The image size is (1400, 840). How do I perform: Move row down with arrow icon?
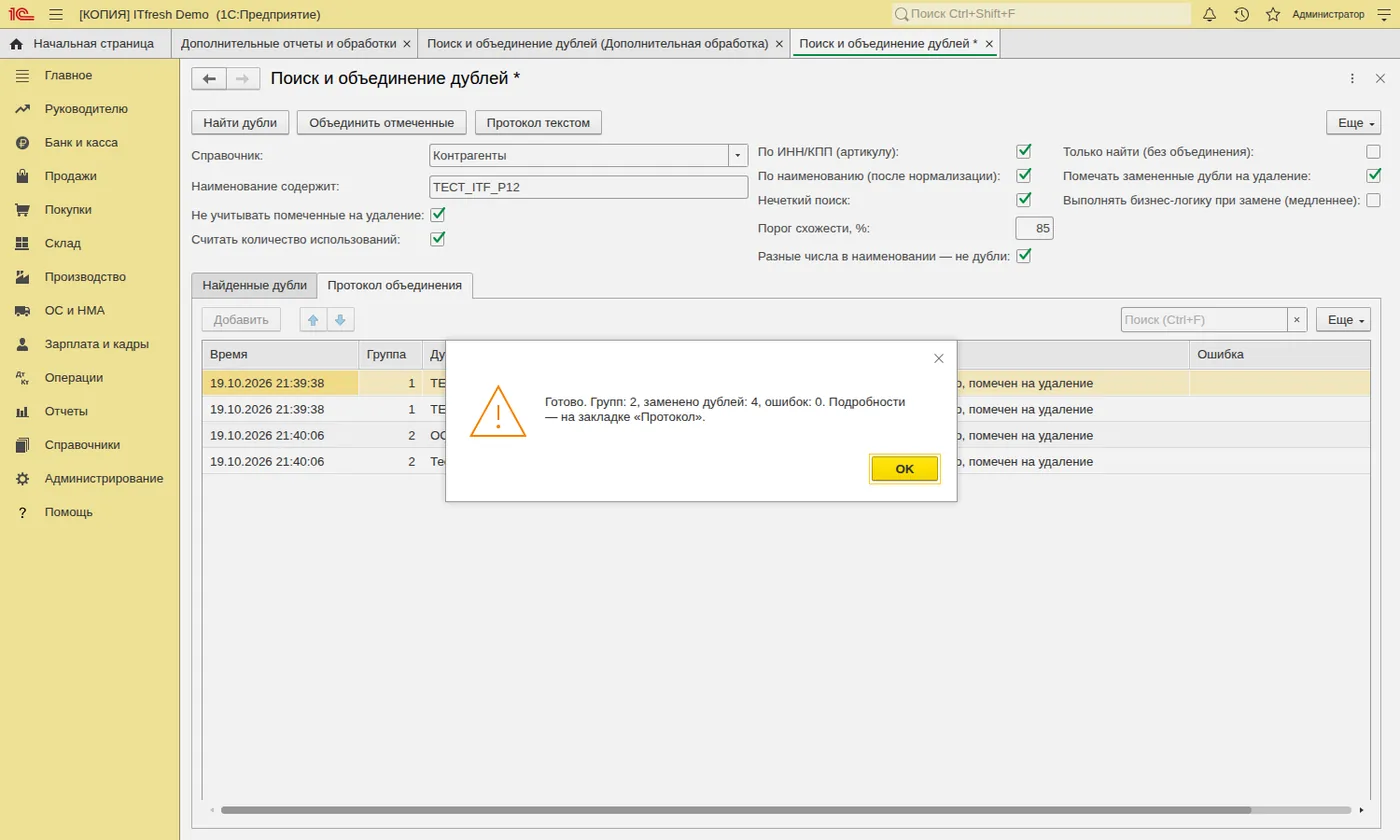click(x=340, y=320)
